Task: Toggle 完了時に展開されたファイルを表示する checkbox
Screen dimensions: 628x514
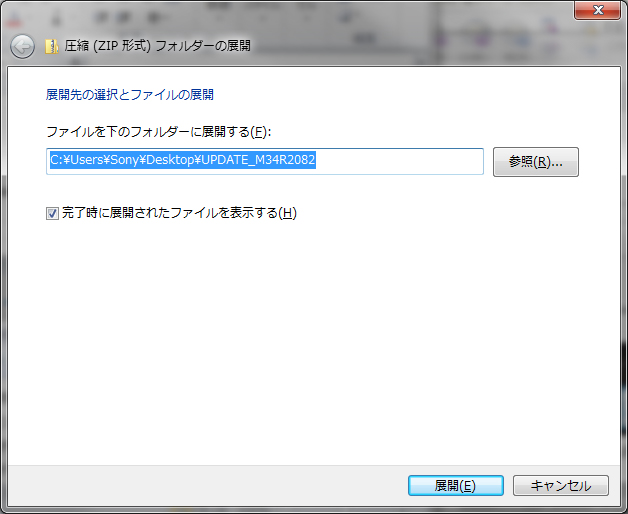Action: click(x=53, y=213)
